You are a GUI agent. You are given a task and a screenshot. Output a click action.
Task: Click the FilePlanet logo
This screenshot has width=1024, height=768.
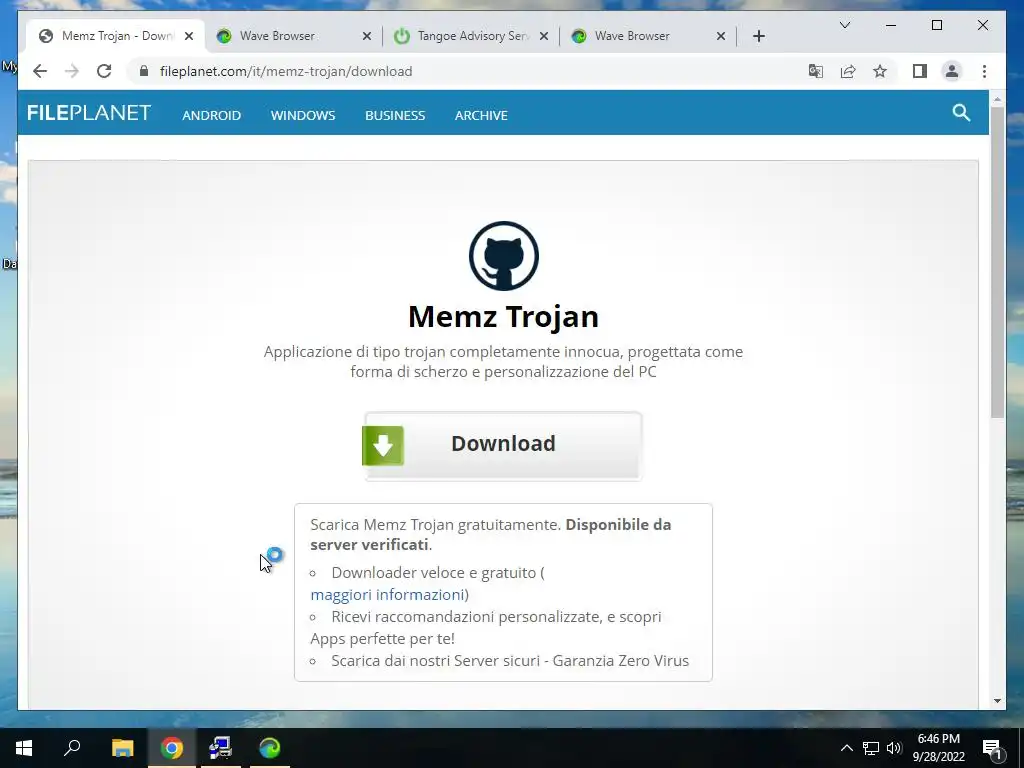click(89, 113)
